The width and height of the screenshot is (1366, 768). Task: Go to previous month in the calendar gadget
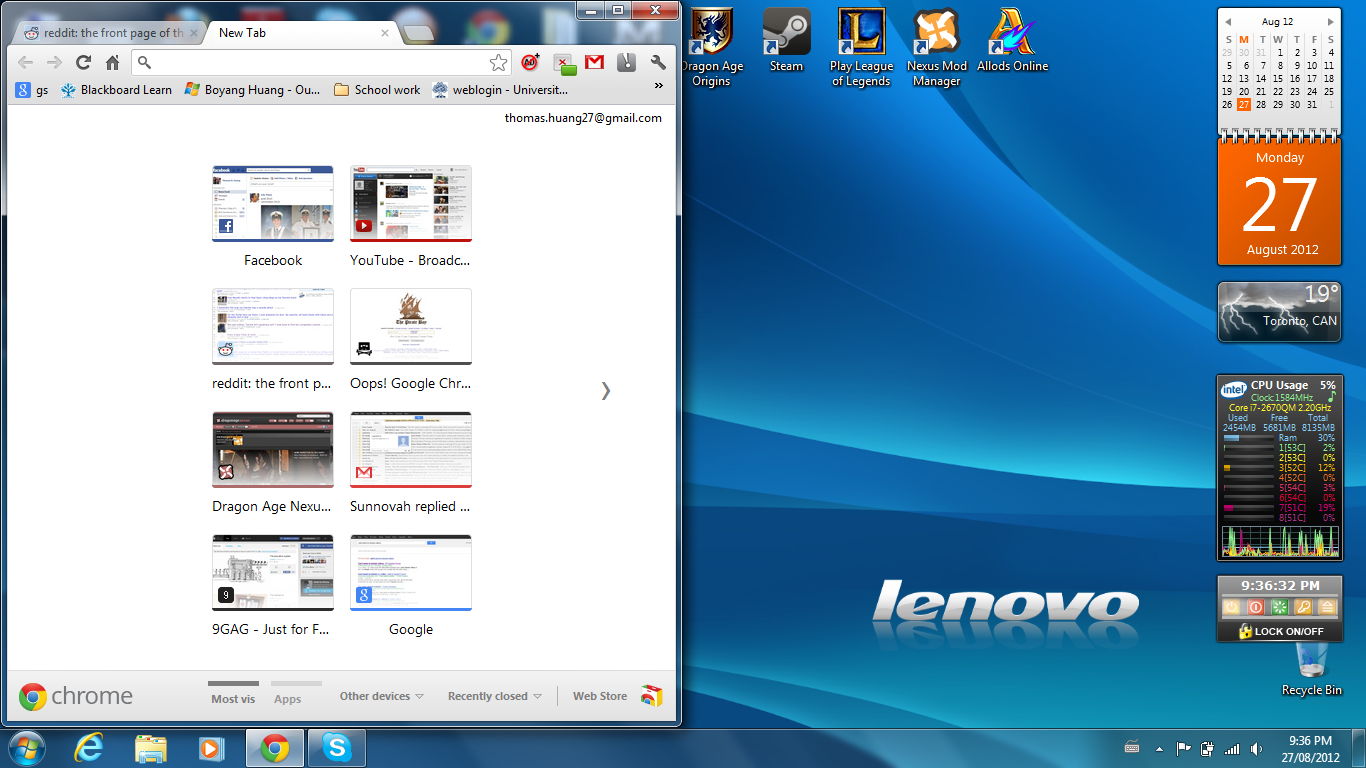[1229, 22]
